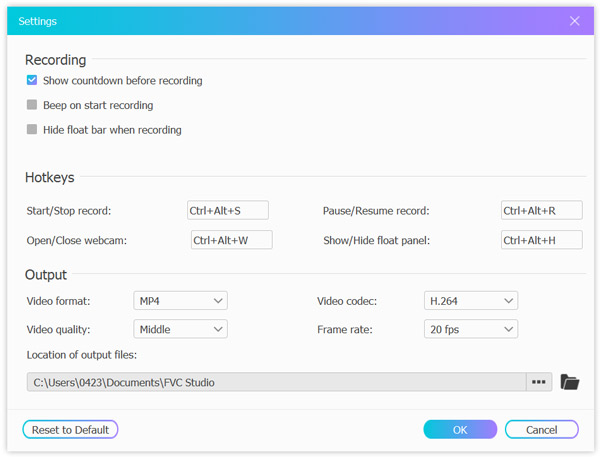Open output folder via folder icon
Screen dimensions: 600x458
[569, 382]
